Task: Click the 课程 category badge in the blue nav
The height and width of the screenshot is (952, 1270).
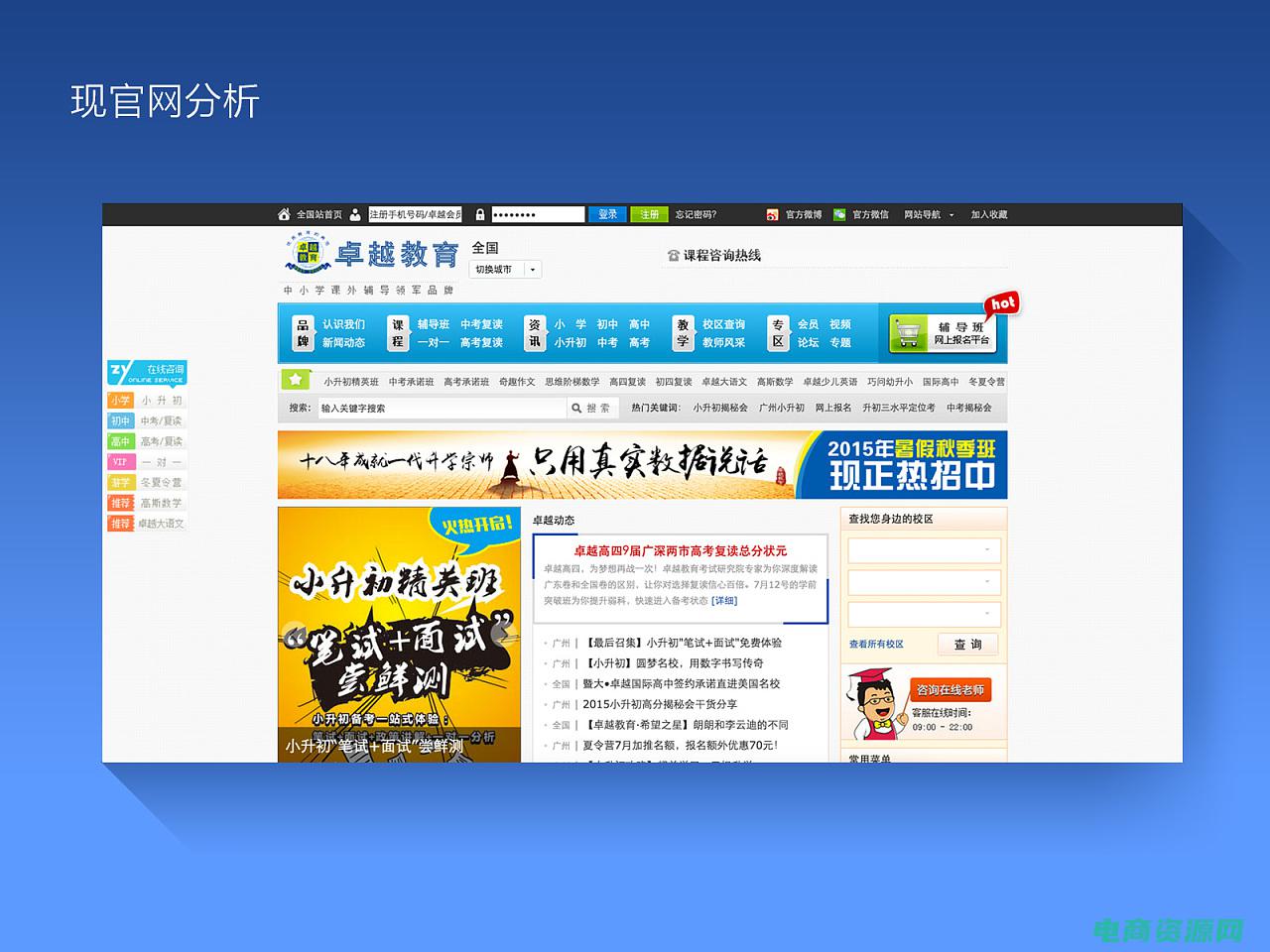Action: pyautogui.click(x=398, y=333)
